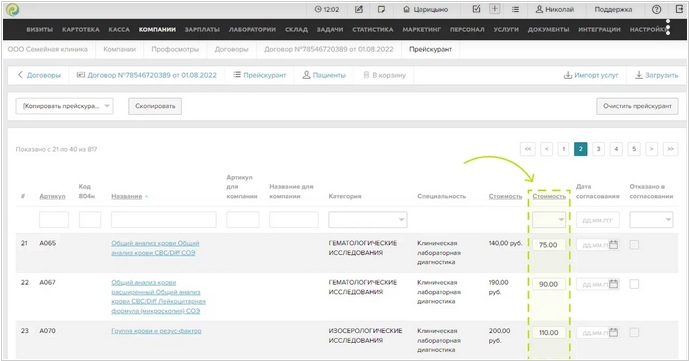Open ВИЗИТЫ in main menu
Image resolution: width=689 pixels, height=361 pixels.
tap(40, 29)
